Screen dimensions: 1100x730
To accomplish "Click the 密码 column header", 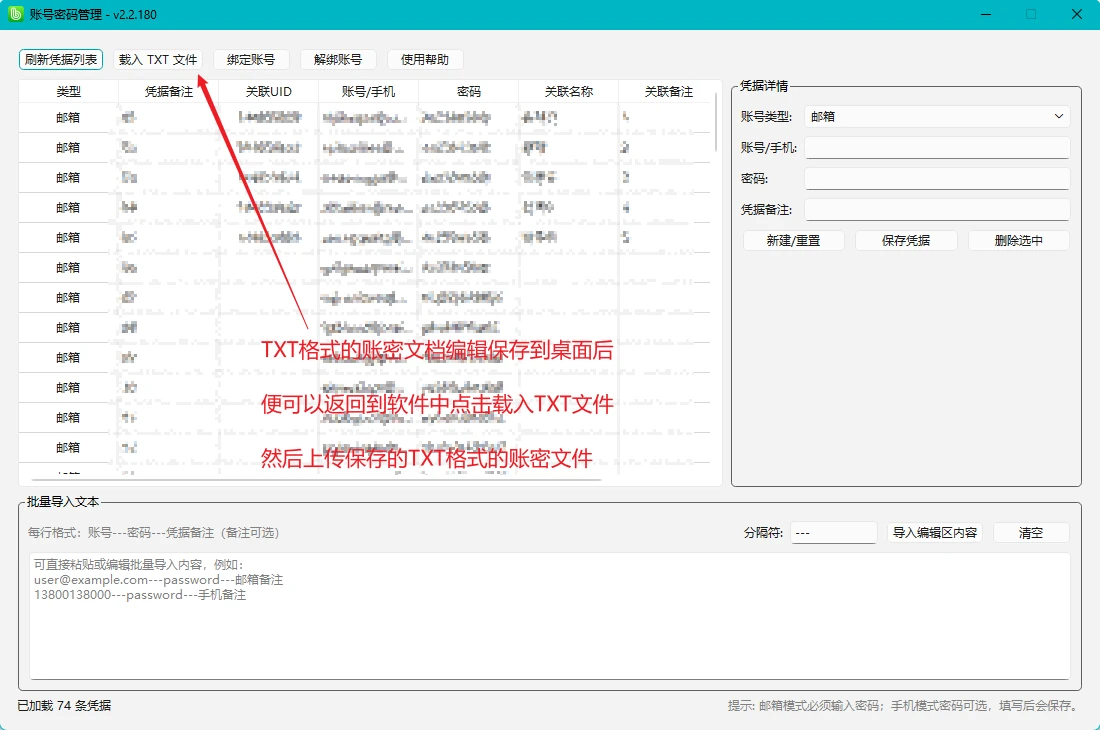I will 469,91.
